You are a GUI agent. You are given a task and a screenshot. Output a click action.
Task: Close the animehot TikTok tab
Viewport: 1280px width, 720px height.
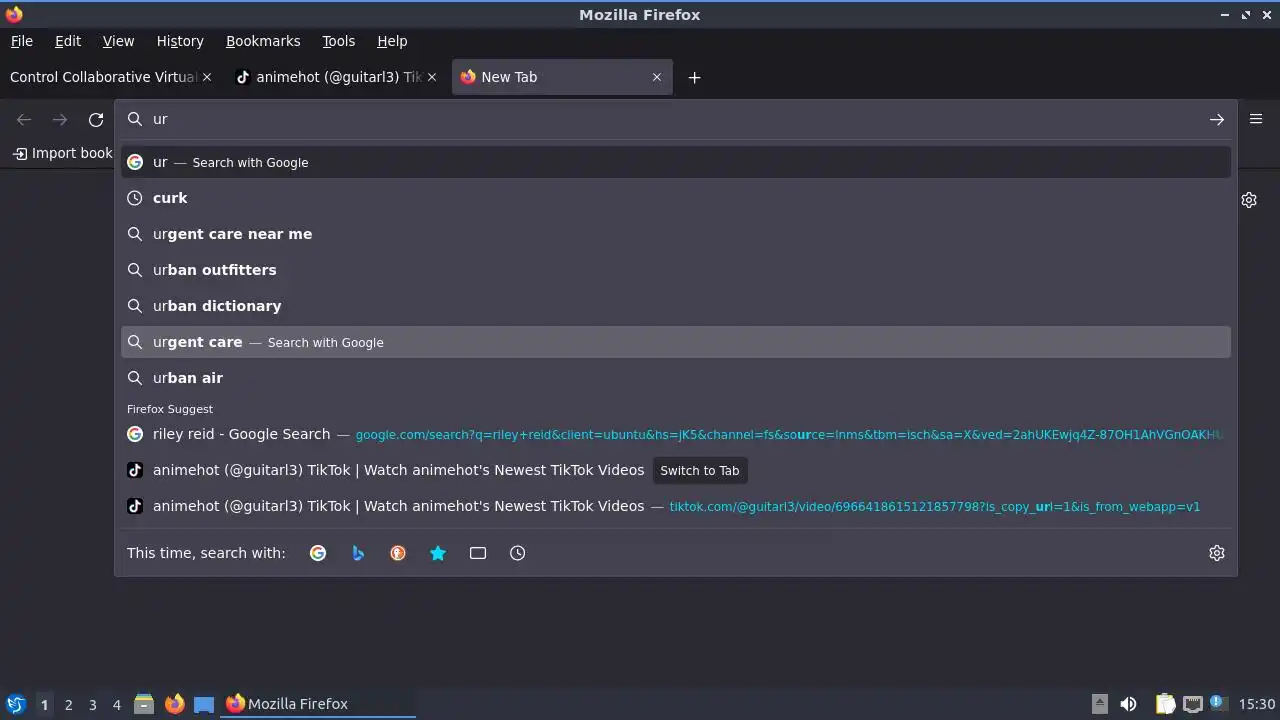(x=432, y=77)
